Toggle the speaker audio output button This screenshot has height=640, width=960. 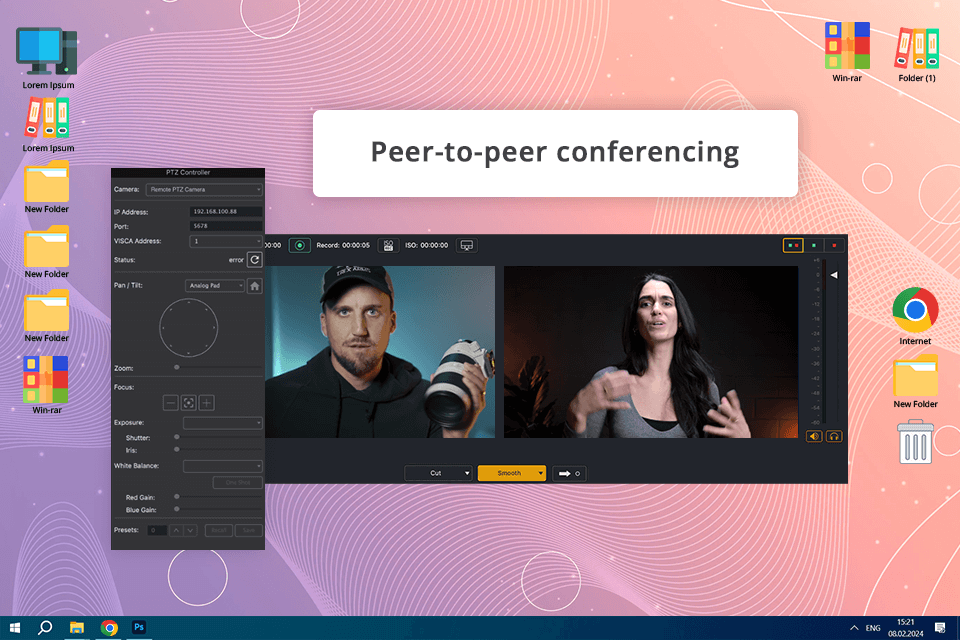[814, 436]
